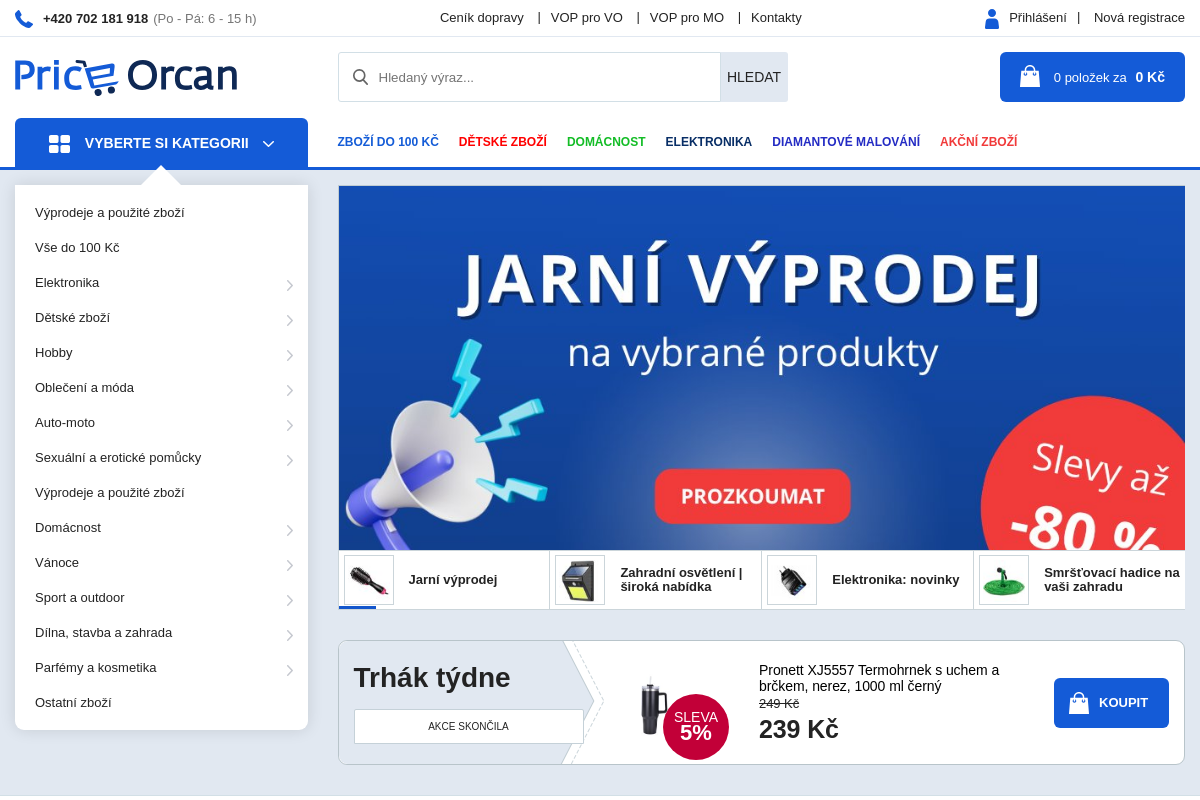Screen dimensions: 1200x800
Task: Expand the Hobby category submenu
Action: pyautogui.click(x=290, y=355)
